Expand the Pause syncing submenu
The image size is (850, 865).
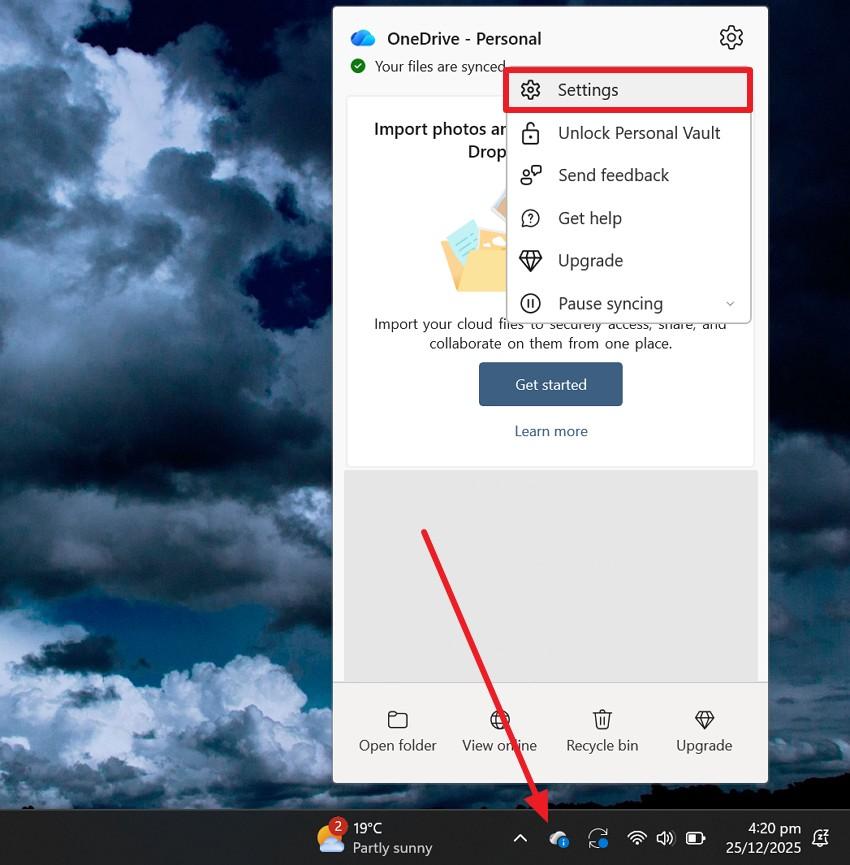729,303
